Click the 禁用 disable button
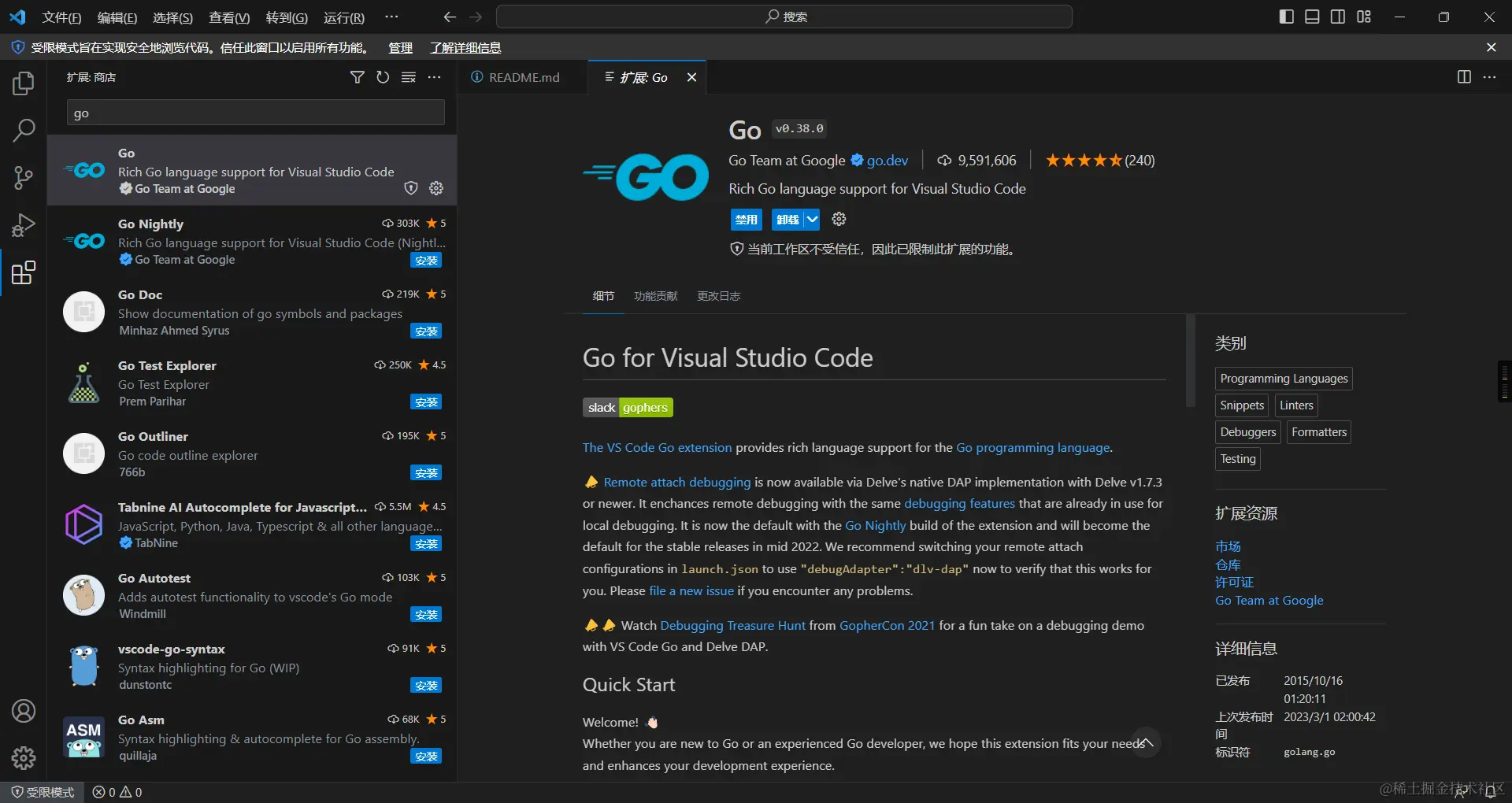Screen dimensions: 1512x803 pos(746,220)
